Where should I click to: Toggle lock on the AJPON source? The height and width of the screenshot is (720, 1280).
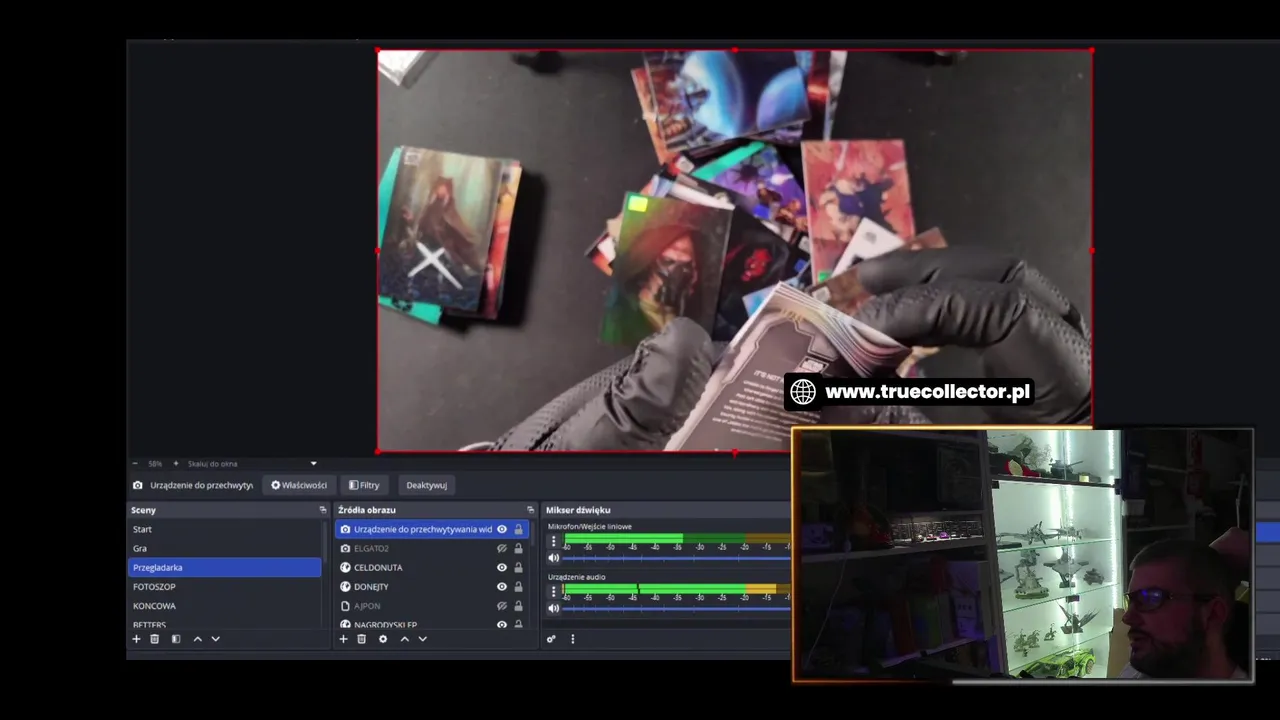pos(518,605)
